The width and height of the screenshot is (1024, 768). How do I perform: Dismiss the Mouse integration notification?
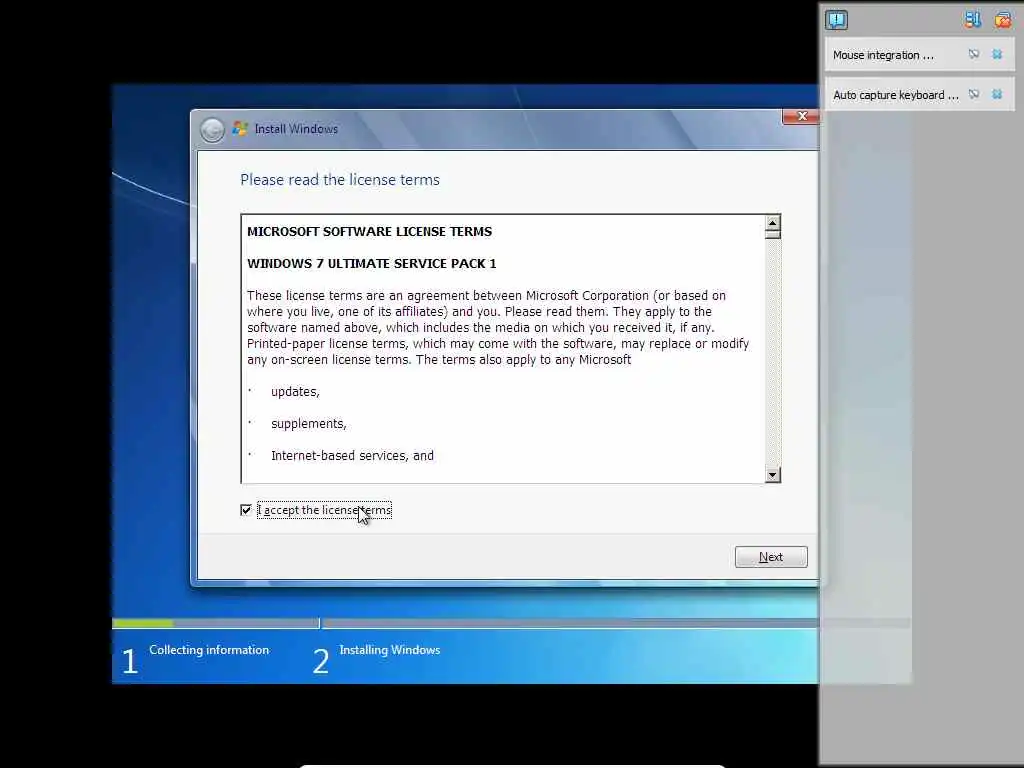(997, 55)
